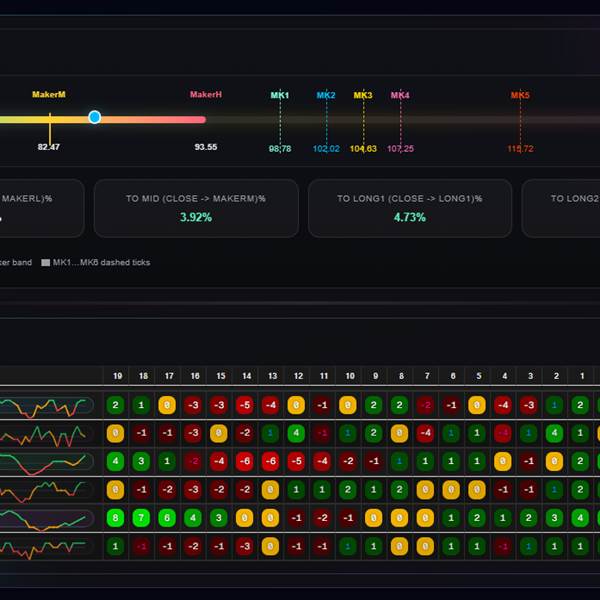Click the MK1 dashed tick label

[280, 95]
